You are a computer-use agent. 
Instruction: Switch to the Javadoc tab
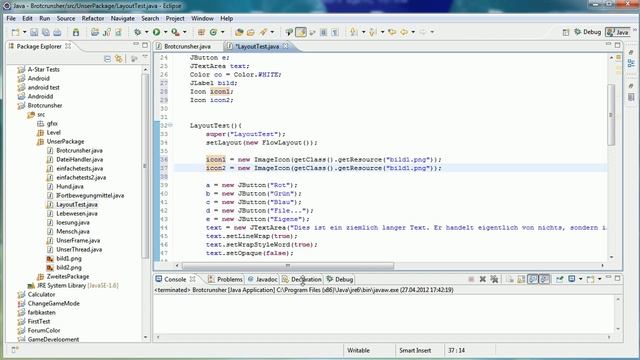coord(262,279)
